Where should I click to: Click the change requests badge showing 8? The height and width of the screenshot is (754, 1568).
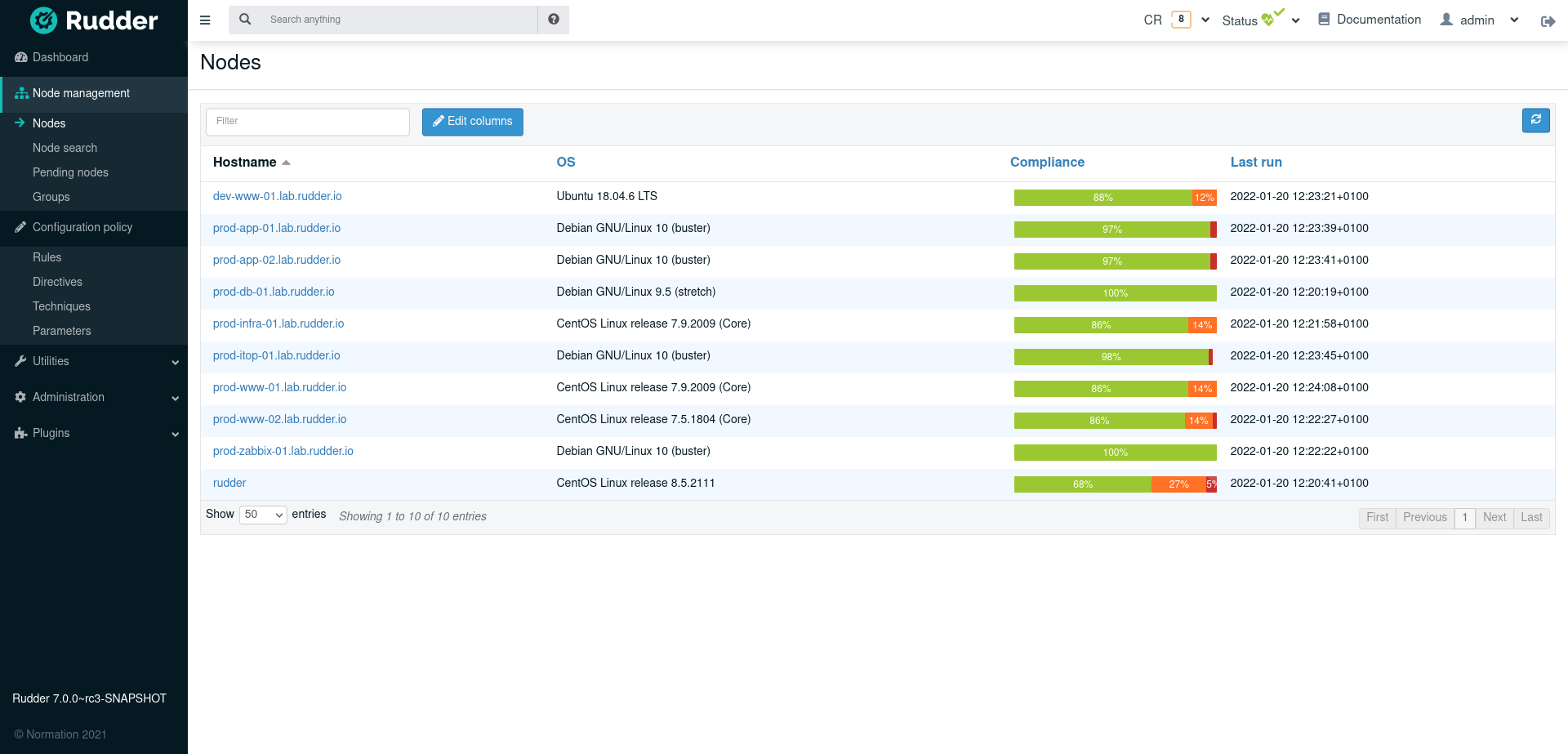click(x=1181, y=20)
